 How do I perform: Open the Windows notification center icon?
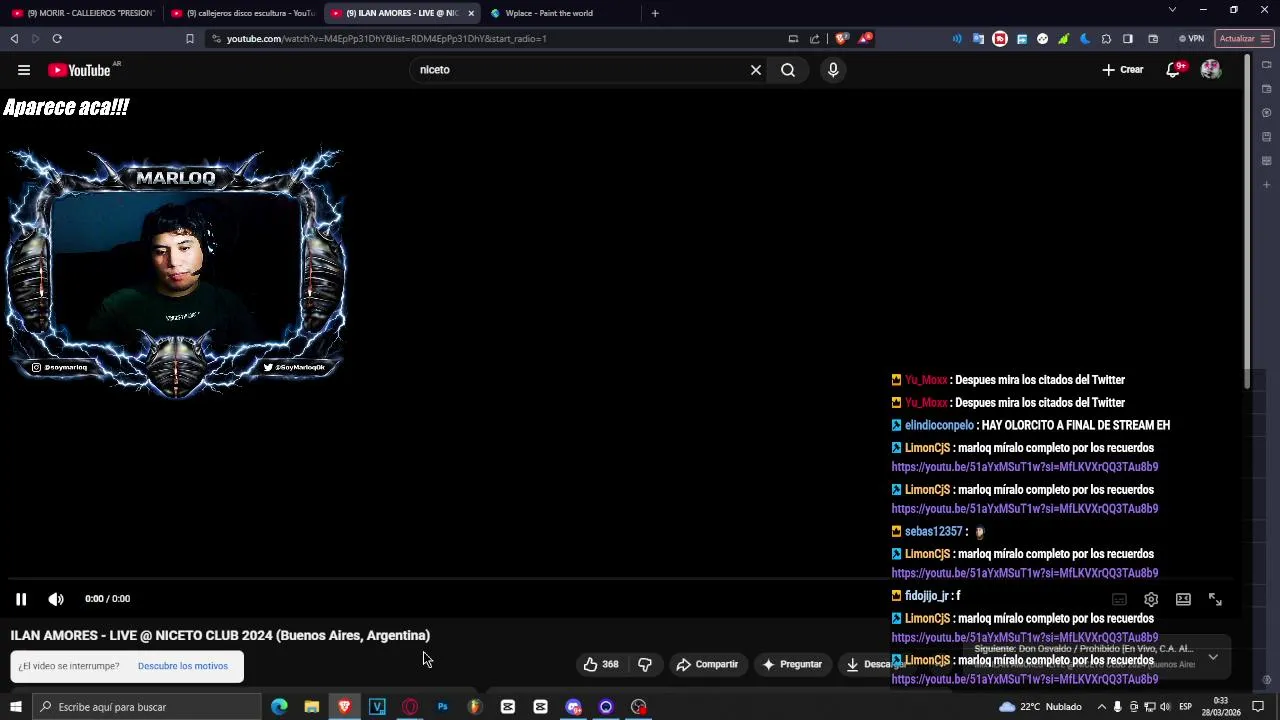(x=1258, y=707)
